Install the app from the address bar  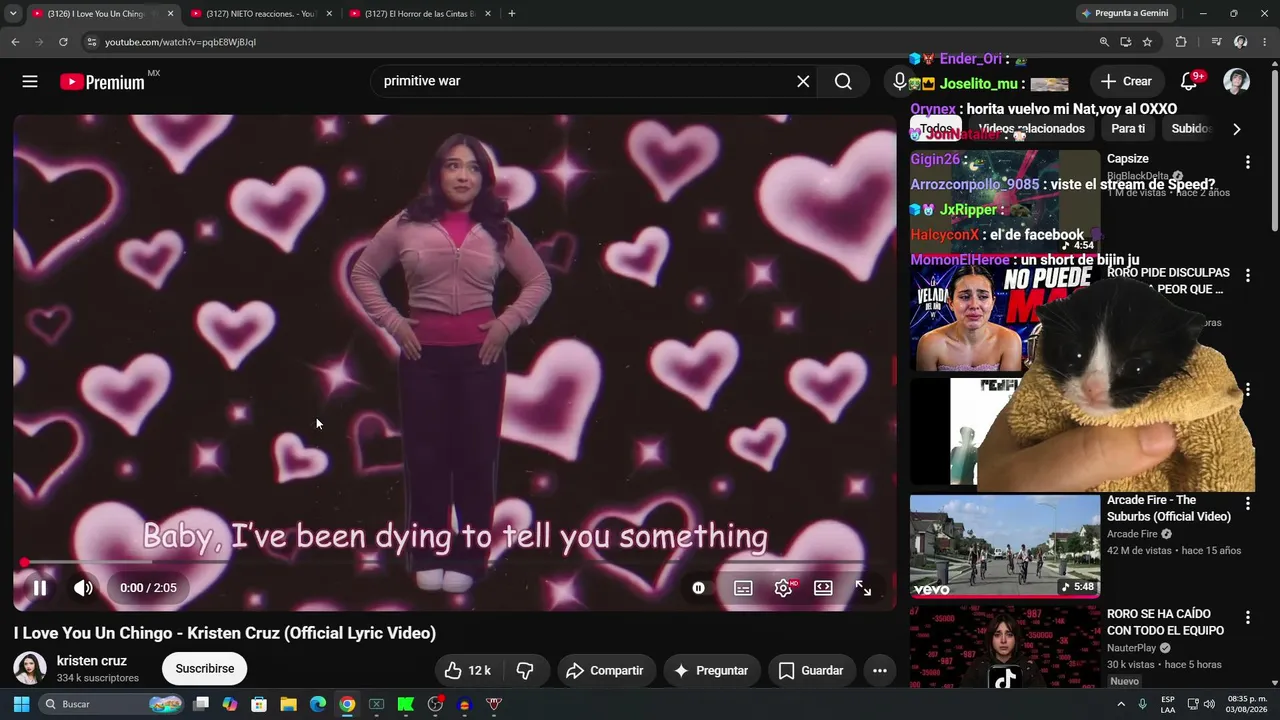1126,42
